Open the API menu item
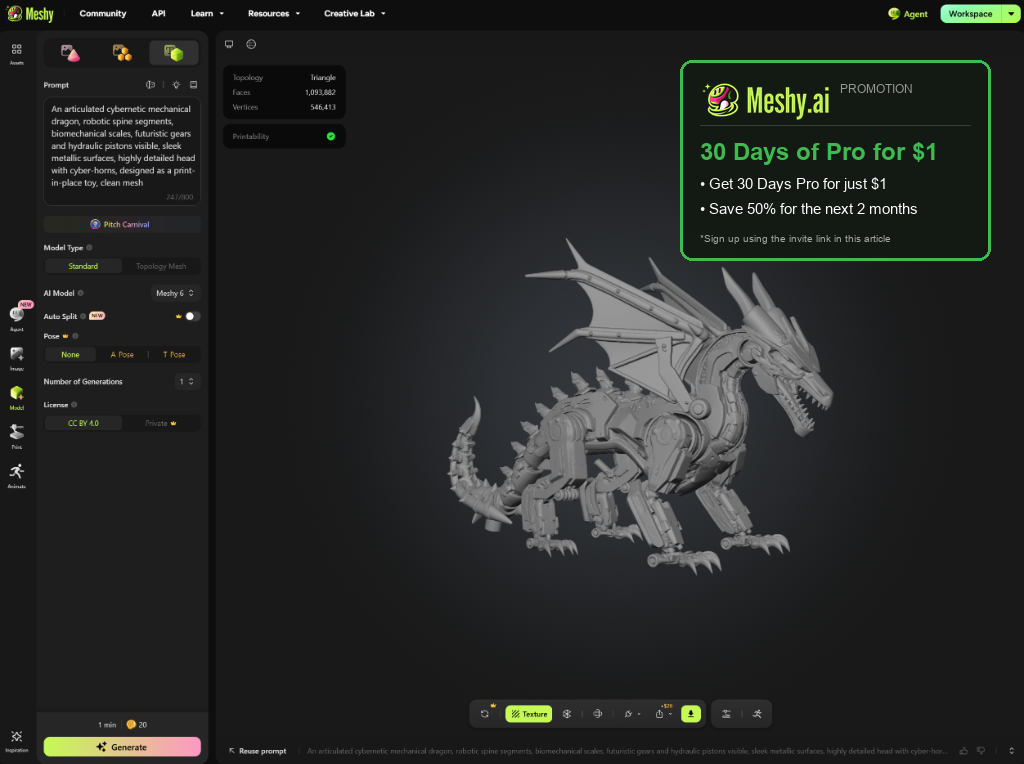The width and height of the screenshot is (1024, 764). tap(159, 13)
